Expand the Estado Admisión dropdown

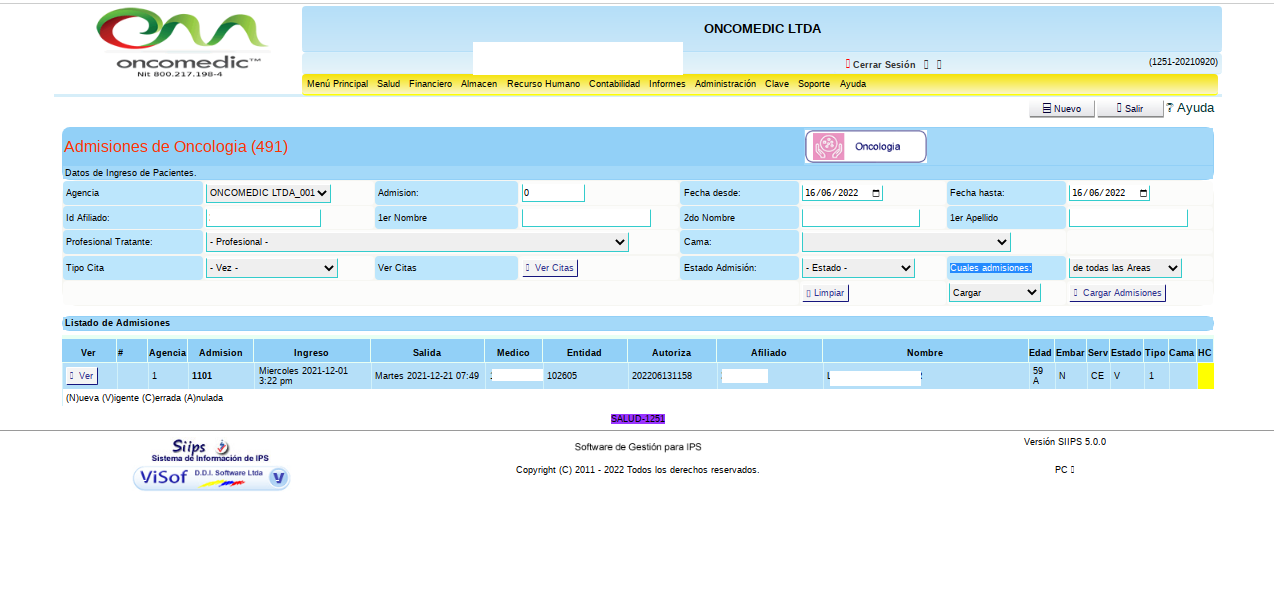pos(858,268)
